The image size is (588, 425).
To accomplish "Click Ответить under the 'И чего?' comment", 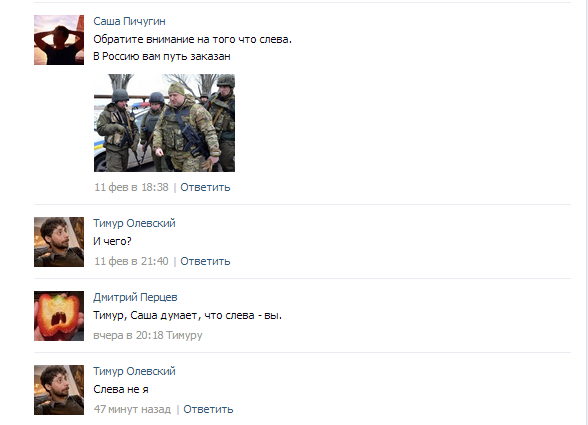I will [205, 261].
